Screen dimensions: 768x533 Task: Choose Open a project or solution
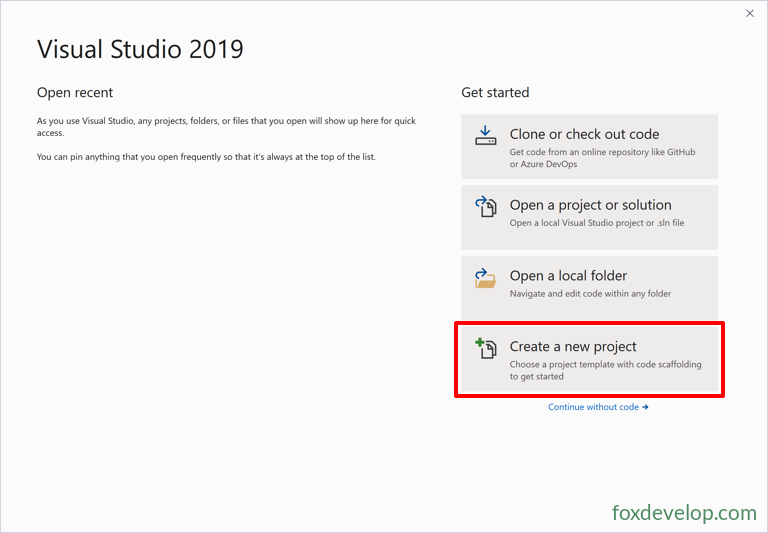589,218
